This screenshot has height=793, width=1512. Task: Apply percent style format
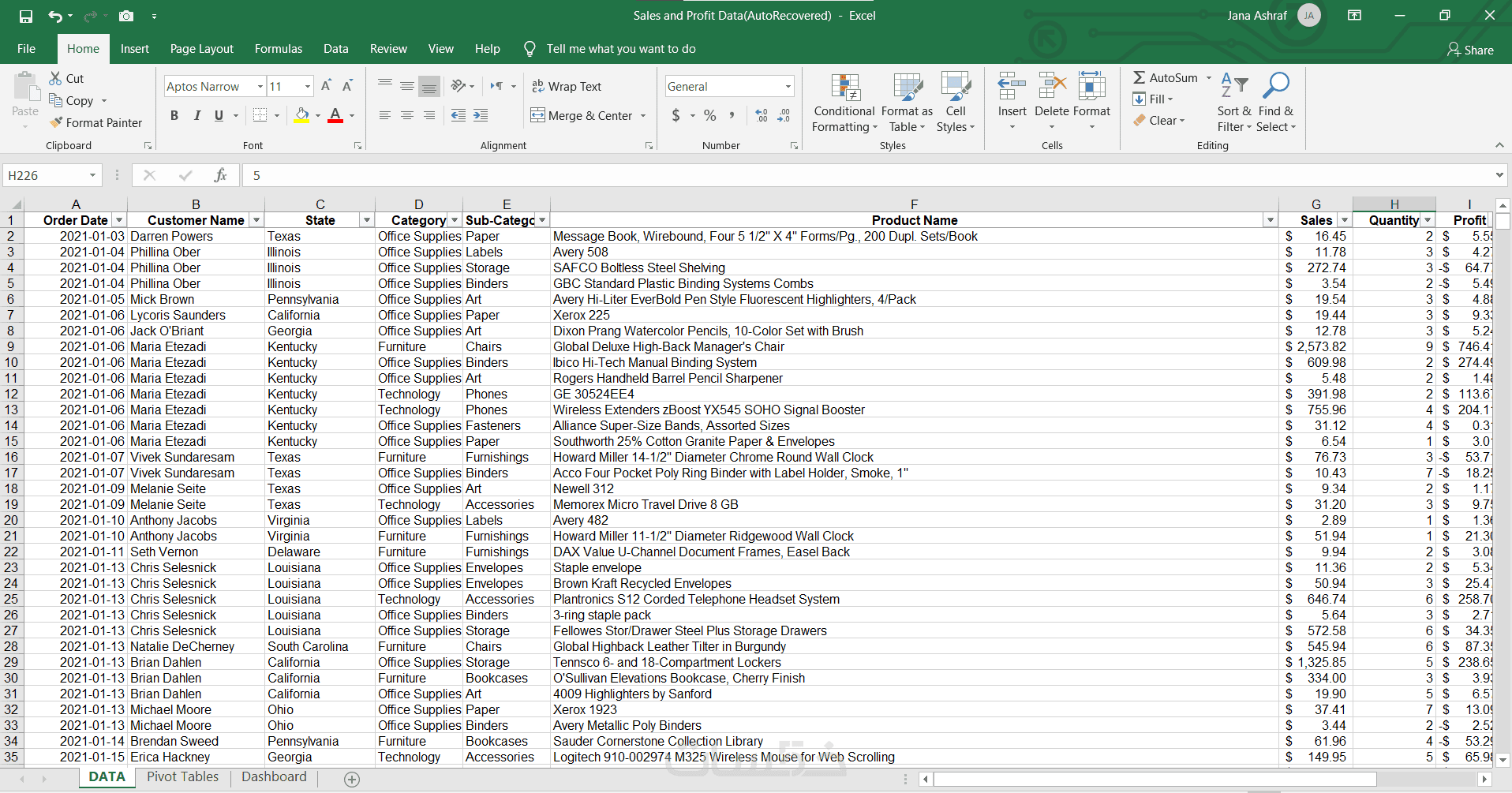pos(710,116)
